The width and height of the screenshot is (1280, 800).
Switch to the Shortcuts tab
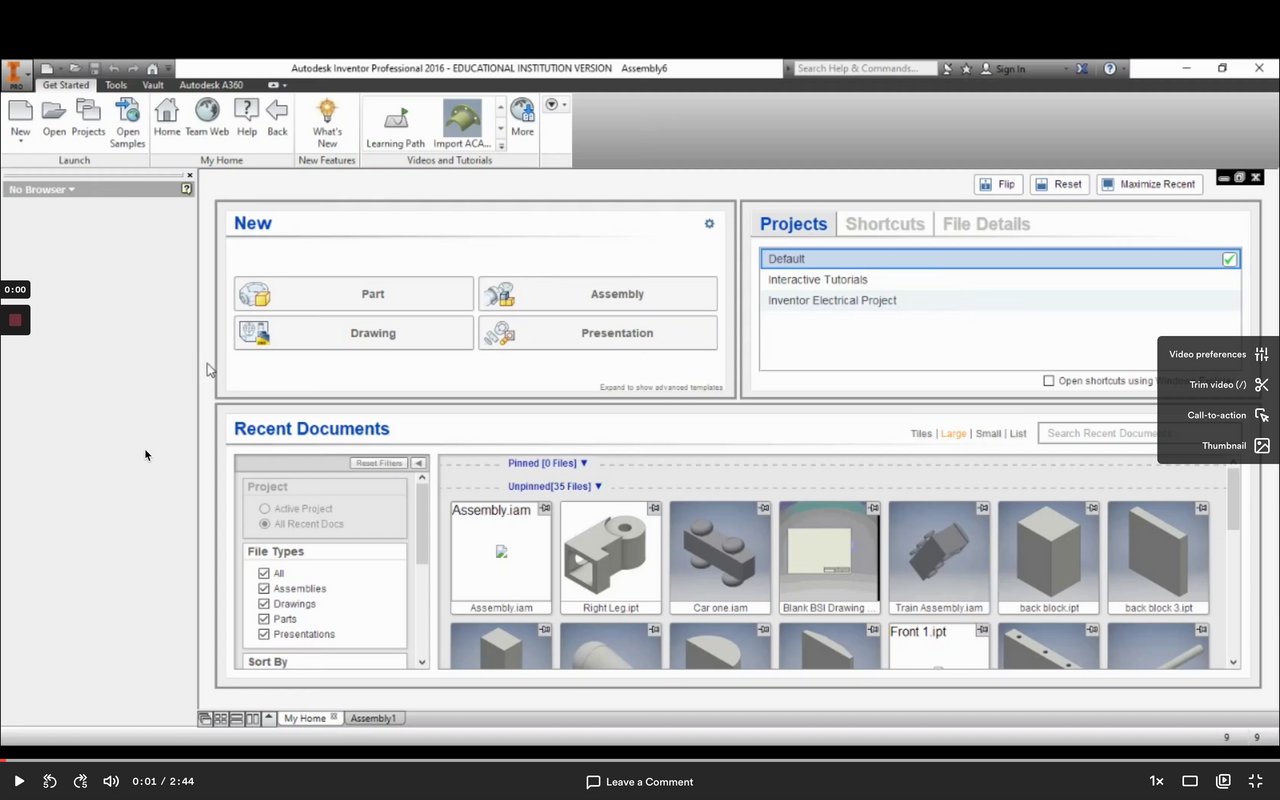point(885,224)
